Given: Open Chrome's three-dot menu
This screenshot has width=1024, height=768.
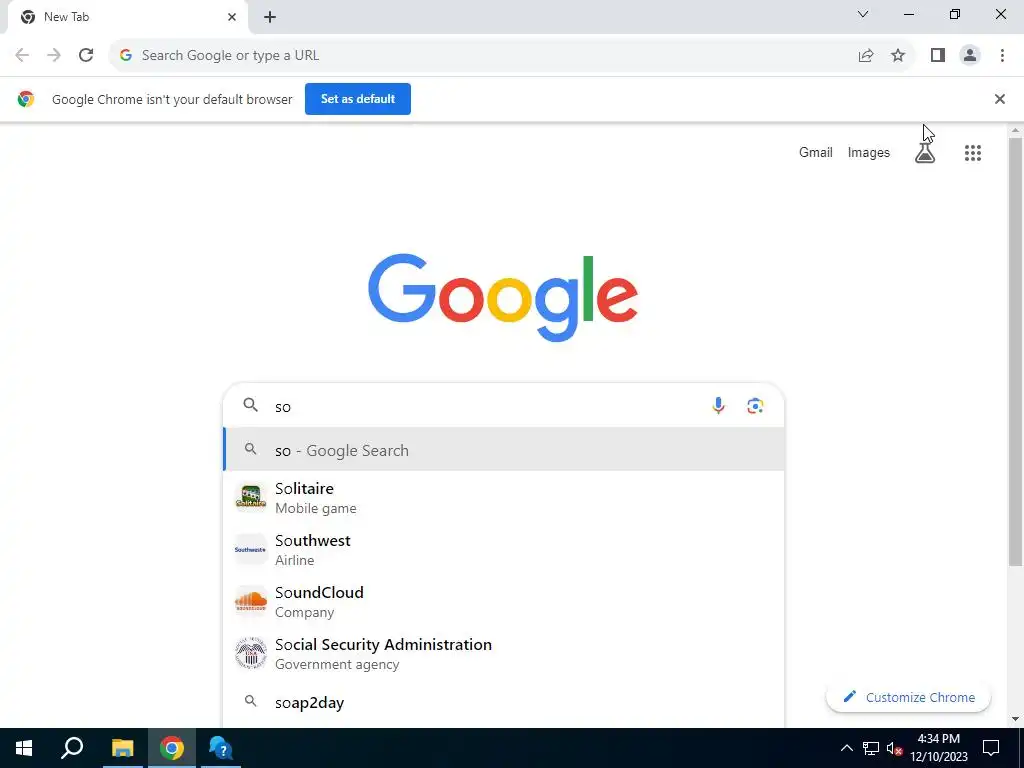Looking at the screenshot, I should tap(1002, 56).
